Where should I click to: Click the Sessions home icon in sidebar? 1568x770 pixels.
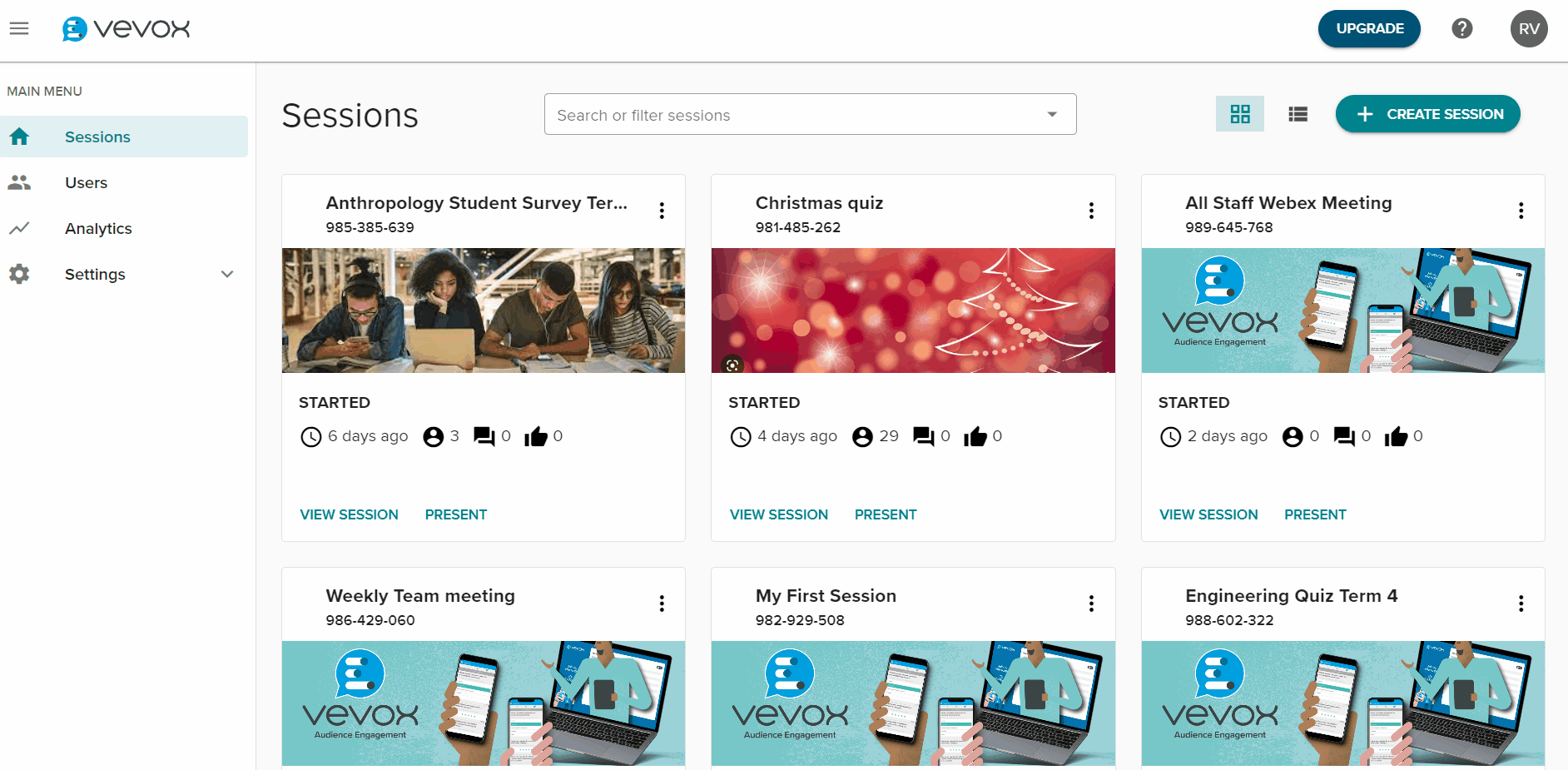pos(19,137)
